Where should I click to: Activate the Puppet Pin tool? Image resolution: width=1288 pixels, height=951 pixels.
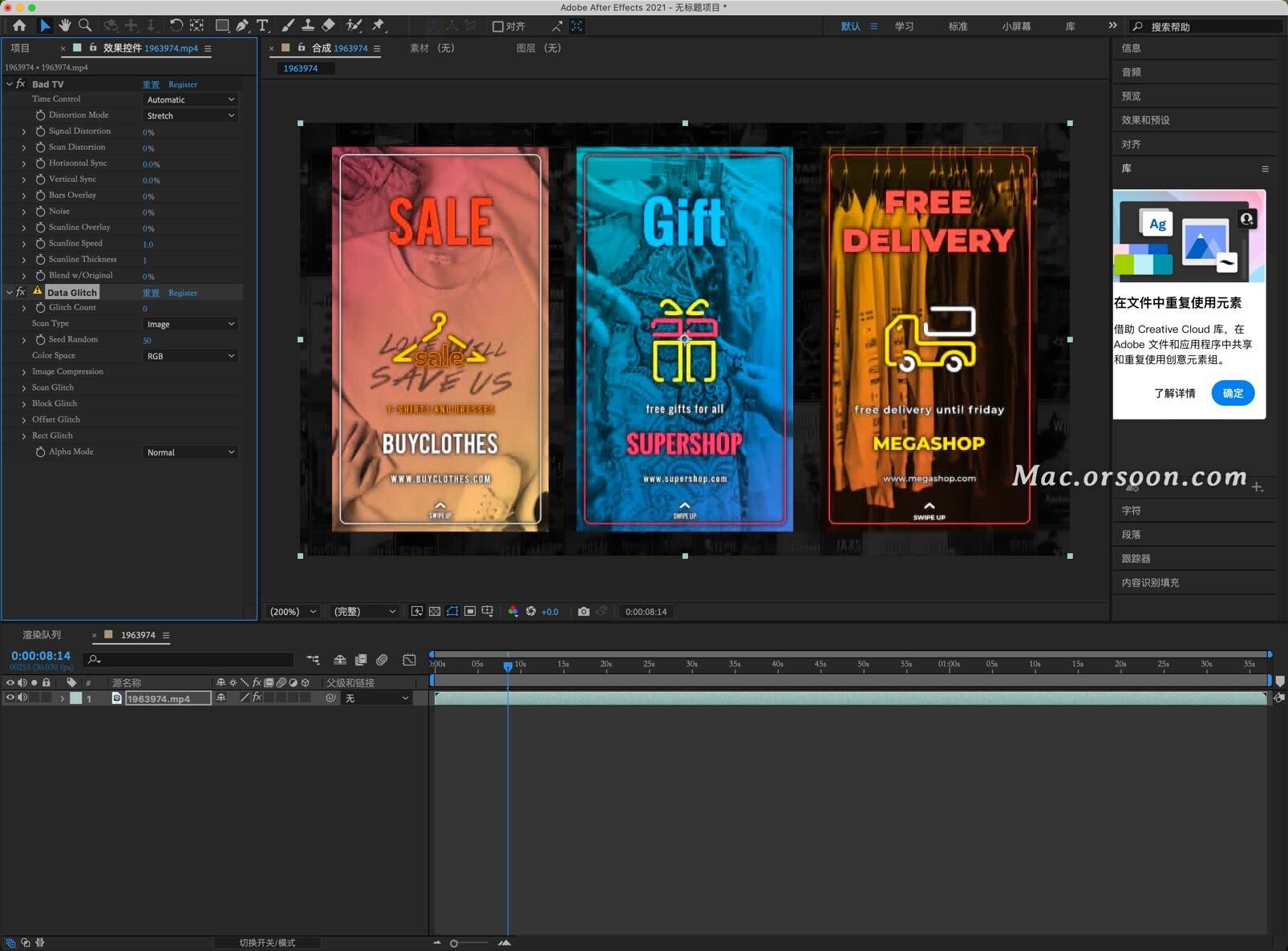coord(379,26)
